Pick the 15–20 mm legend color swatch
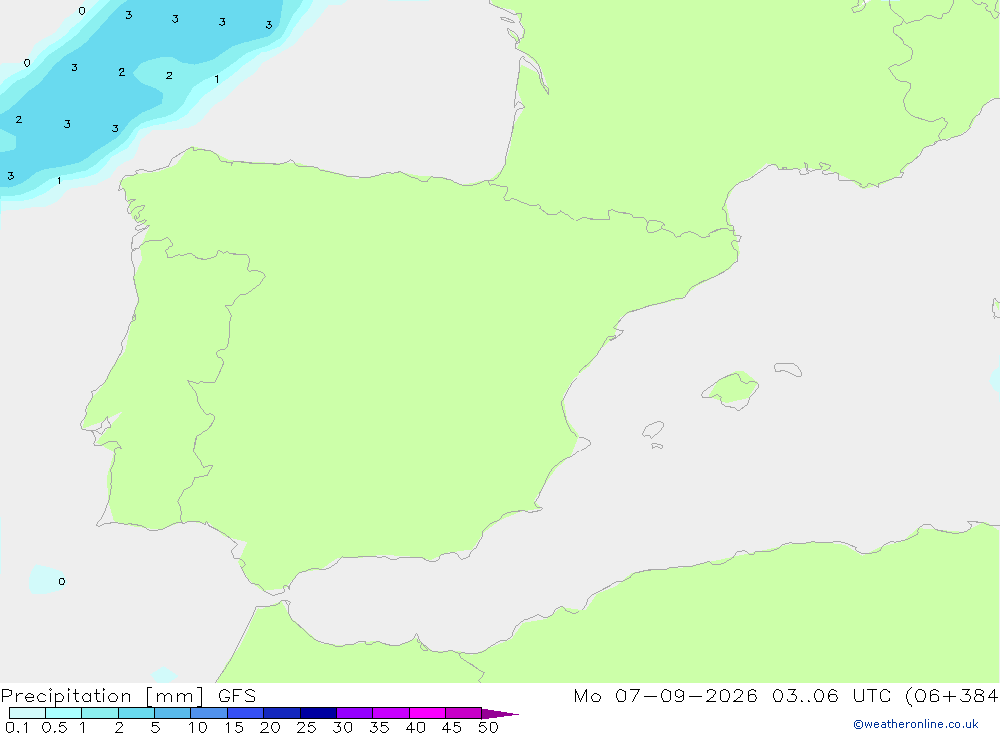Screen dimensions: 1000x733 point(246,713)
